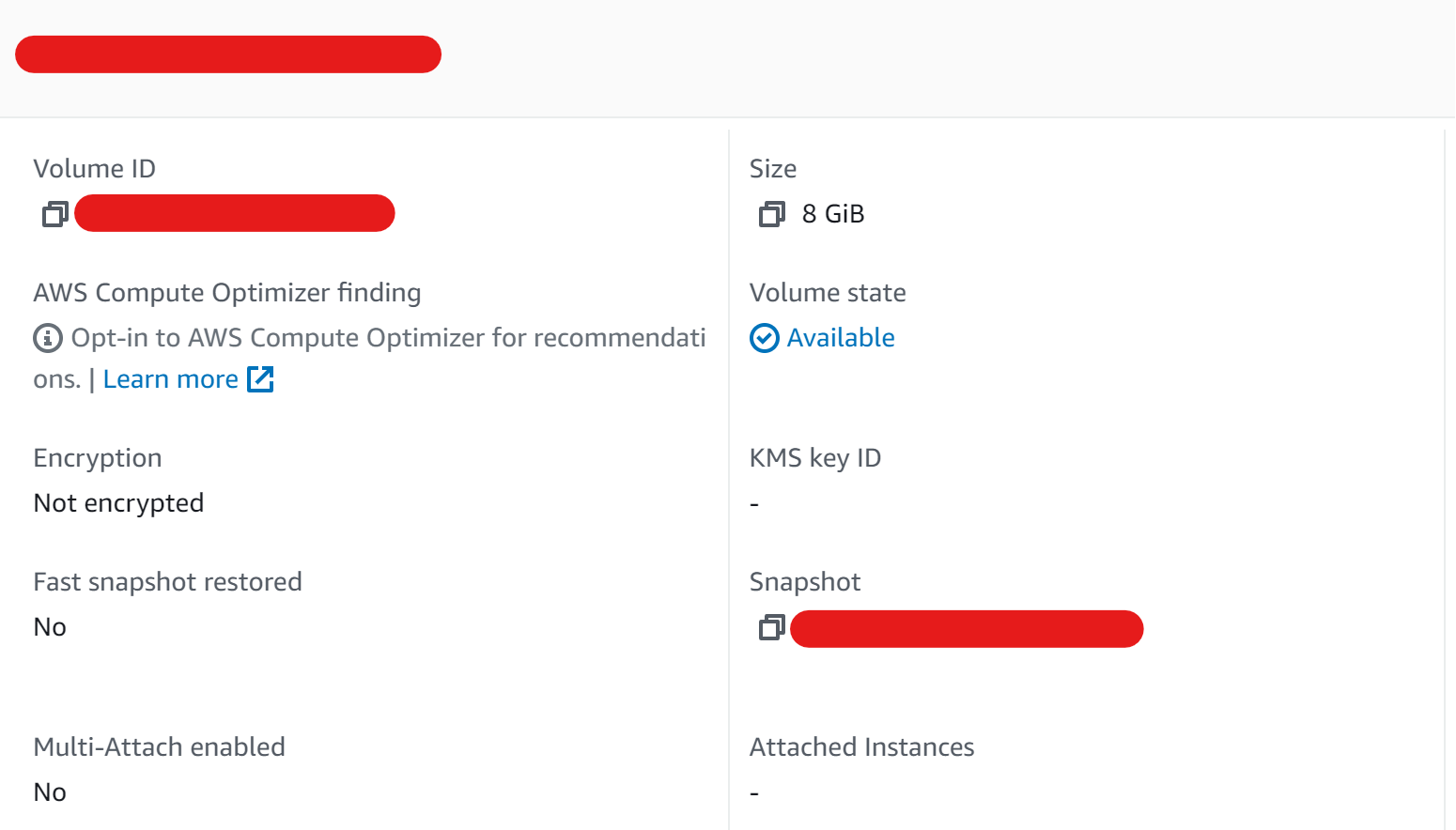The image size is (1456, 830).
Task: Click the Volume ID label
Action: pos(95,169)
